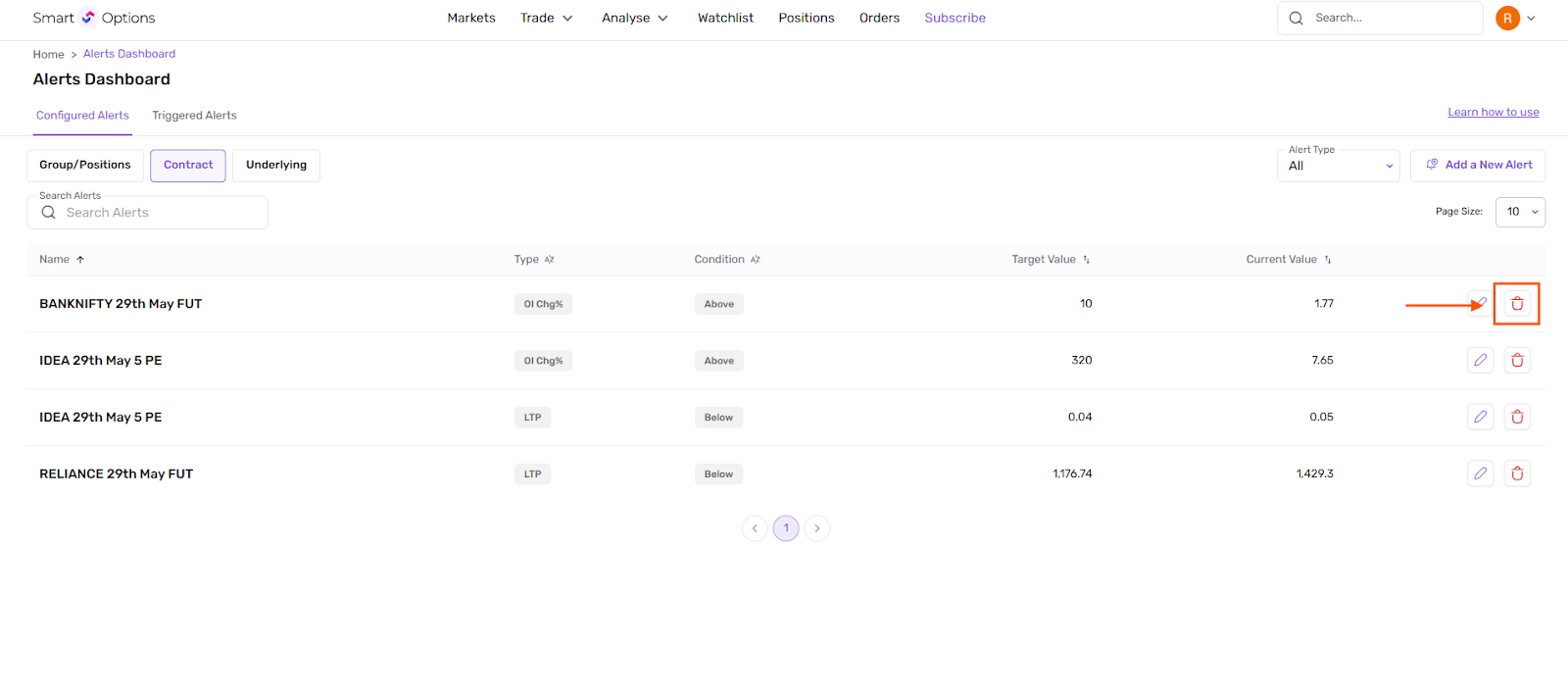Open the user profile avatar R
Image resolution: width=1568 pixels, height=696 pixels.
(x=1507, y=18)
